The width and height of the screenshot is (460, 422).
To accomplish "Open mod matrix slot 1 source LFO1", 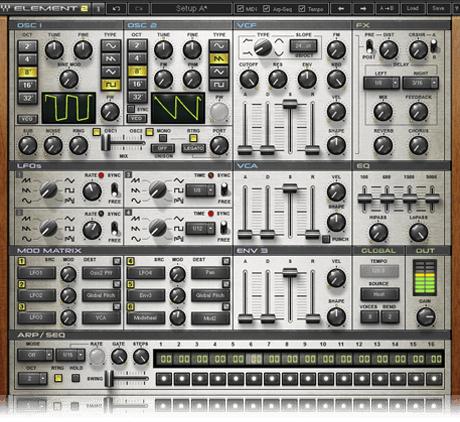I will (36, 273).
